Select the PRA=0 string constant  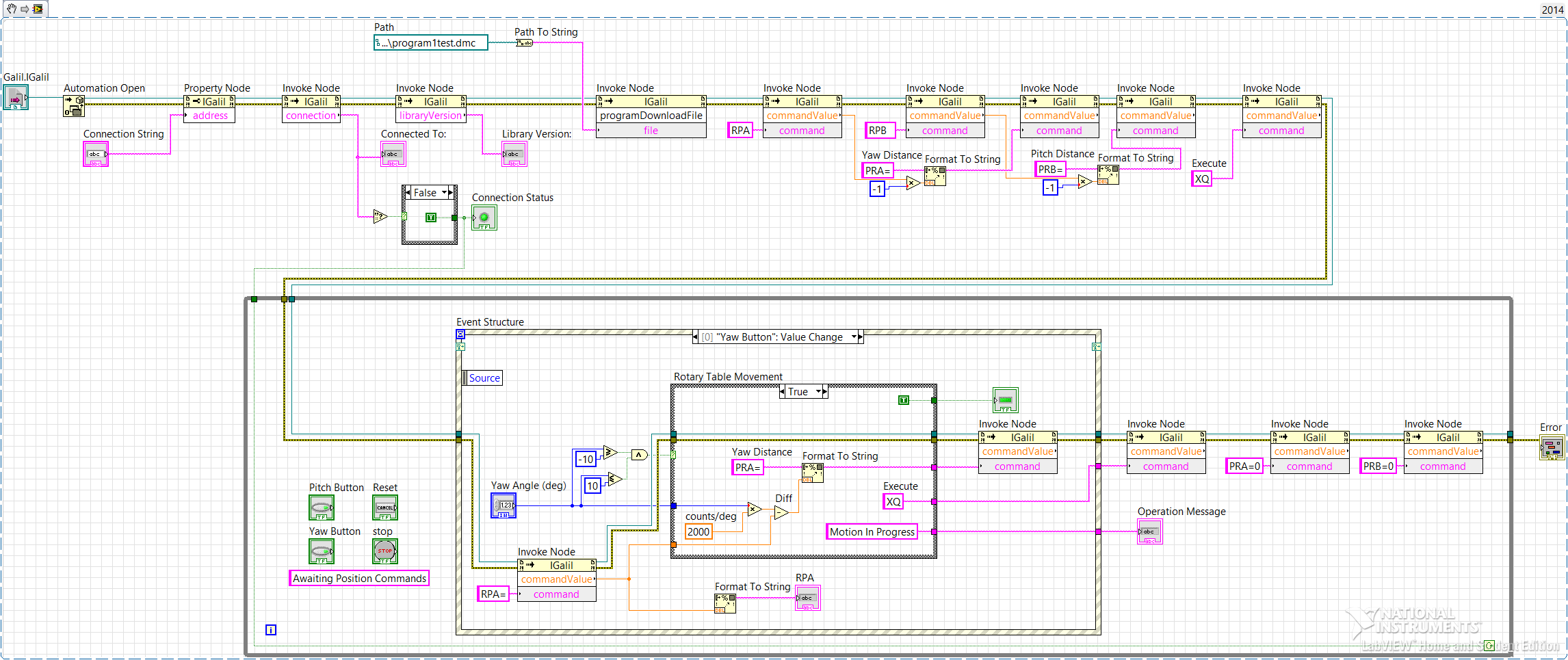pyautogui.click(x=1244, y=466)
